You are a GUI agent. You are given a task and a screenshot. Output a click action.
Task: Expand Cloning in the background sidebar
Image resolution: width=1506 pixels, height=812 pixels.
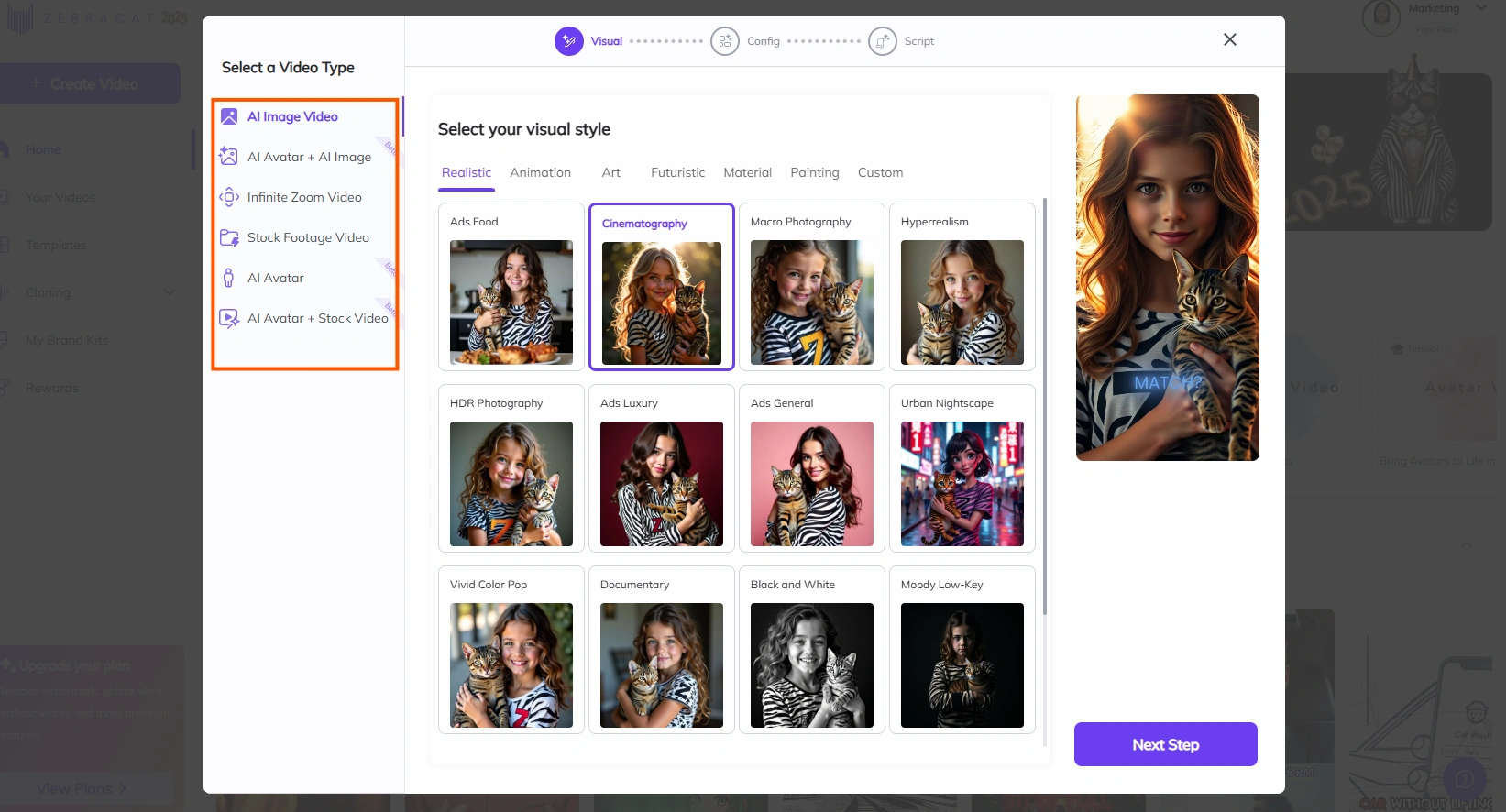(x=169, y=292)
